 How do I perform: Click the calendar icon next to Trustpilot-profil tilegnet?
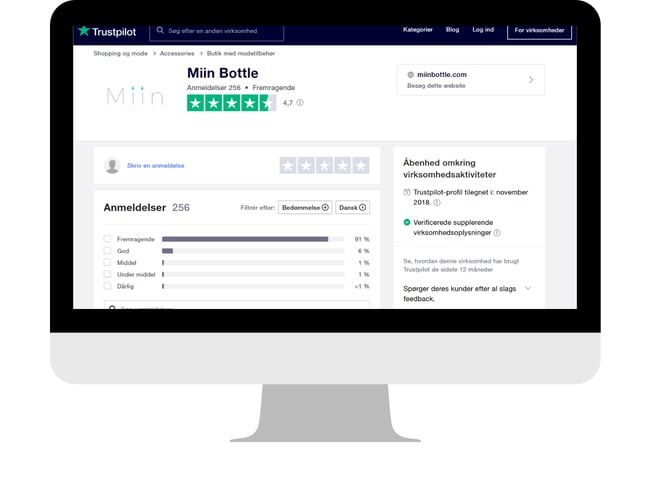[407, 192]
